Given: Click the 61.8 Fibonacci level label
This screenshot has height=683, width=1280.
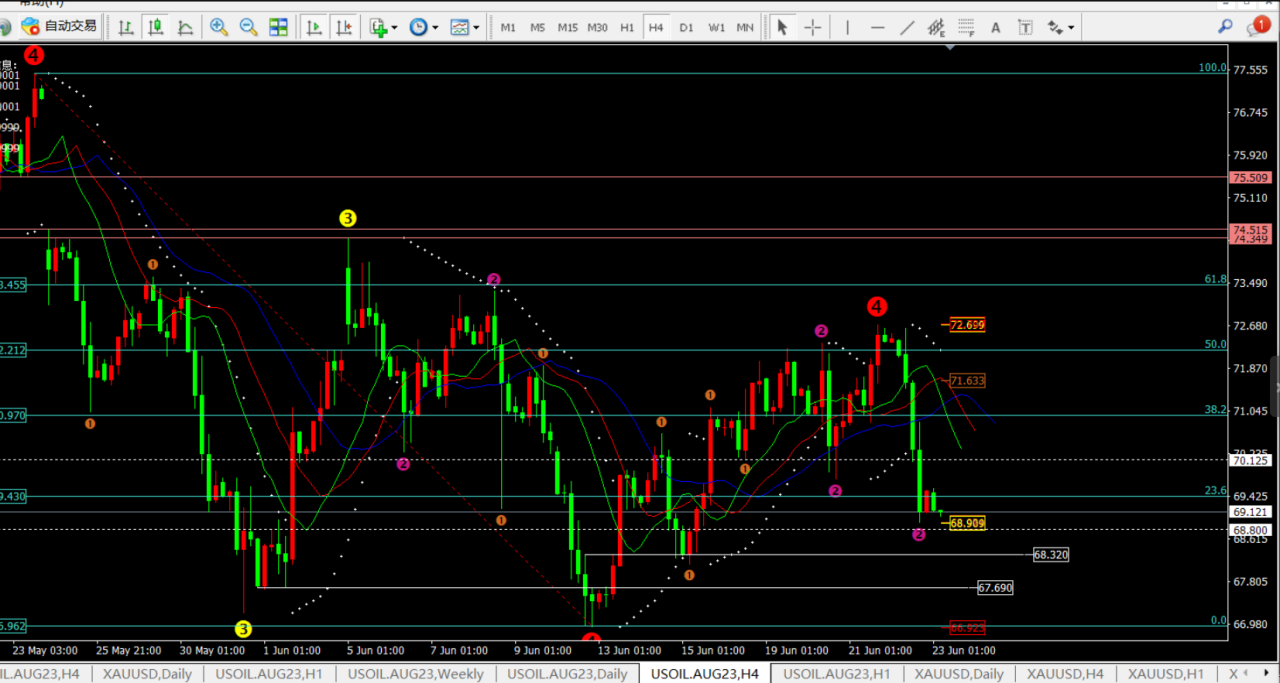Looking at the screenshot, I should point(1215,279).
